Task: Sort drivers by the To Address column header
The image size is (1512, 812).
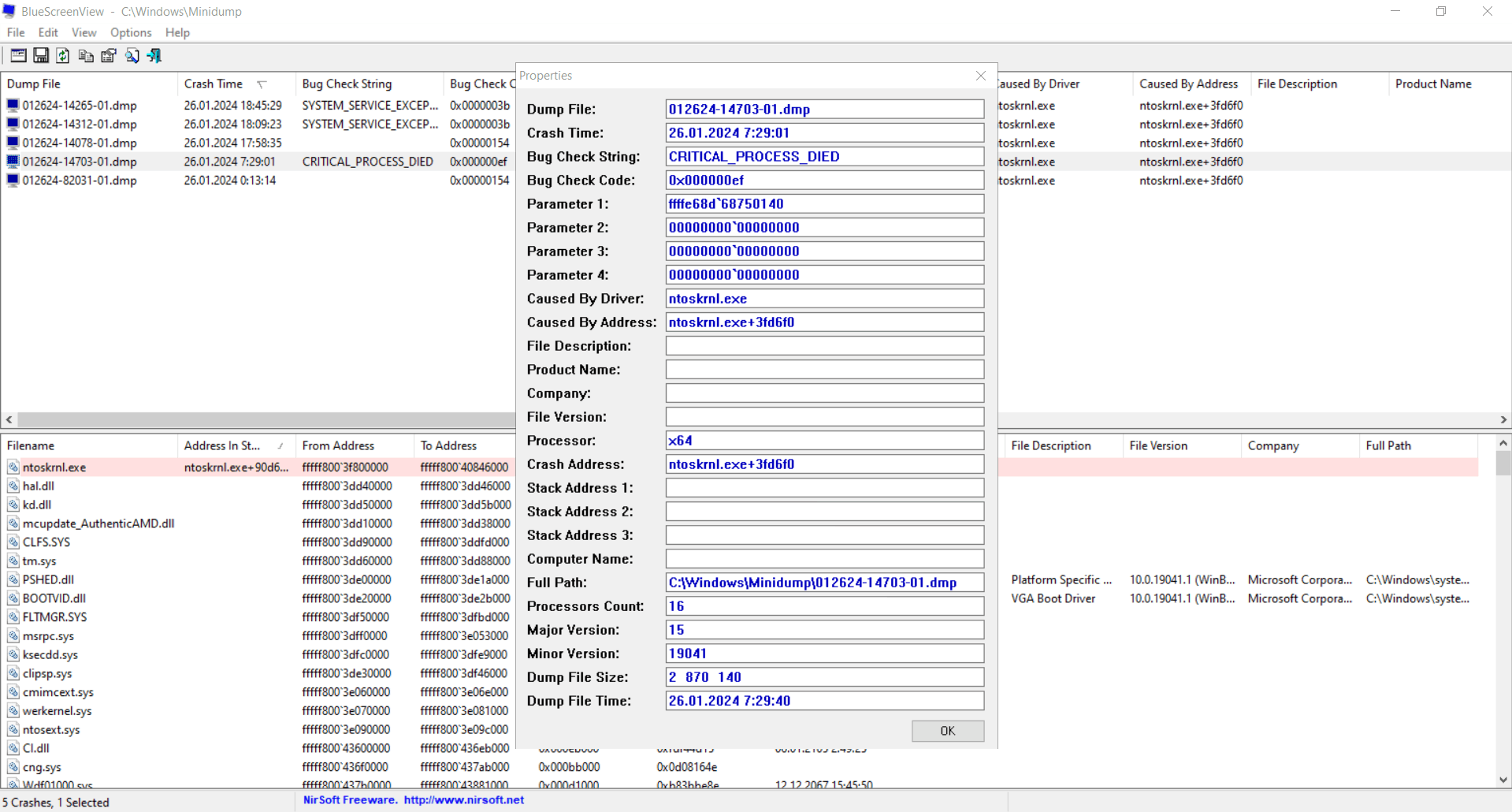Action: point(465,445)
